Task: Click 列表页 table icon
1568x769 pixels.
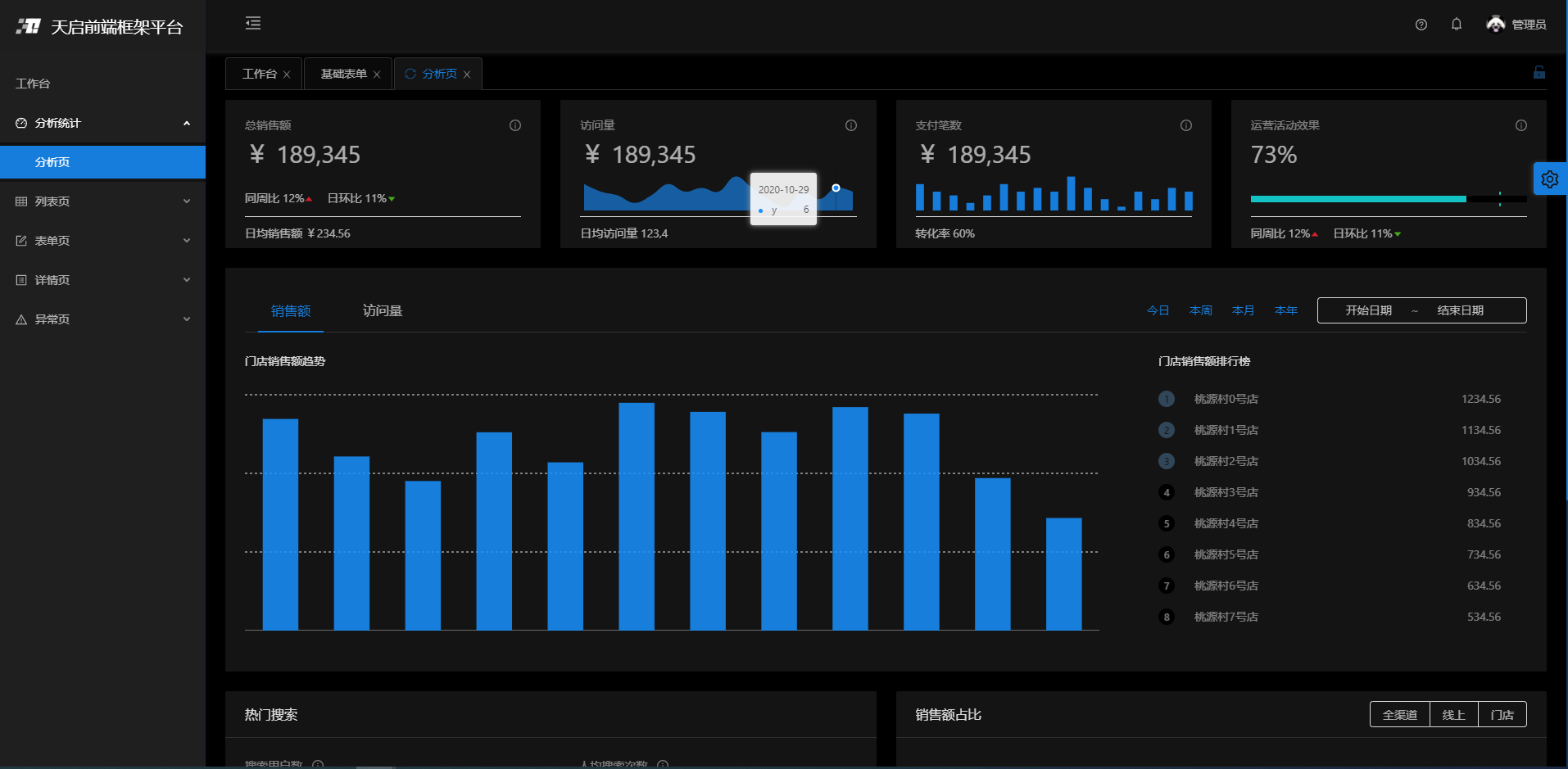Action: point(21,201)
